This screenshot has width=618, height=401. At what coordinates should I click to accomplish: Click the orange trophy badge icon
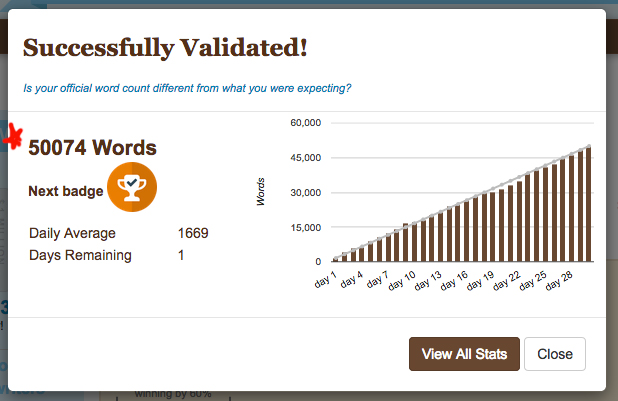click(130, 189)
